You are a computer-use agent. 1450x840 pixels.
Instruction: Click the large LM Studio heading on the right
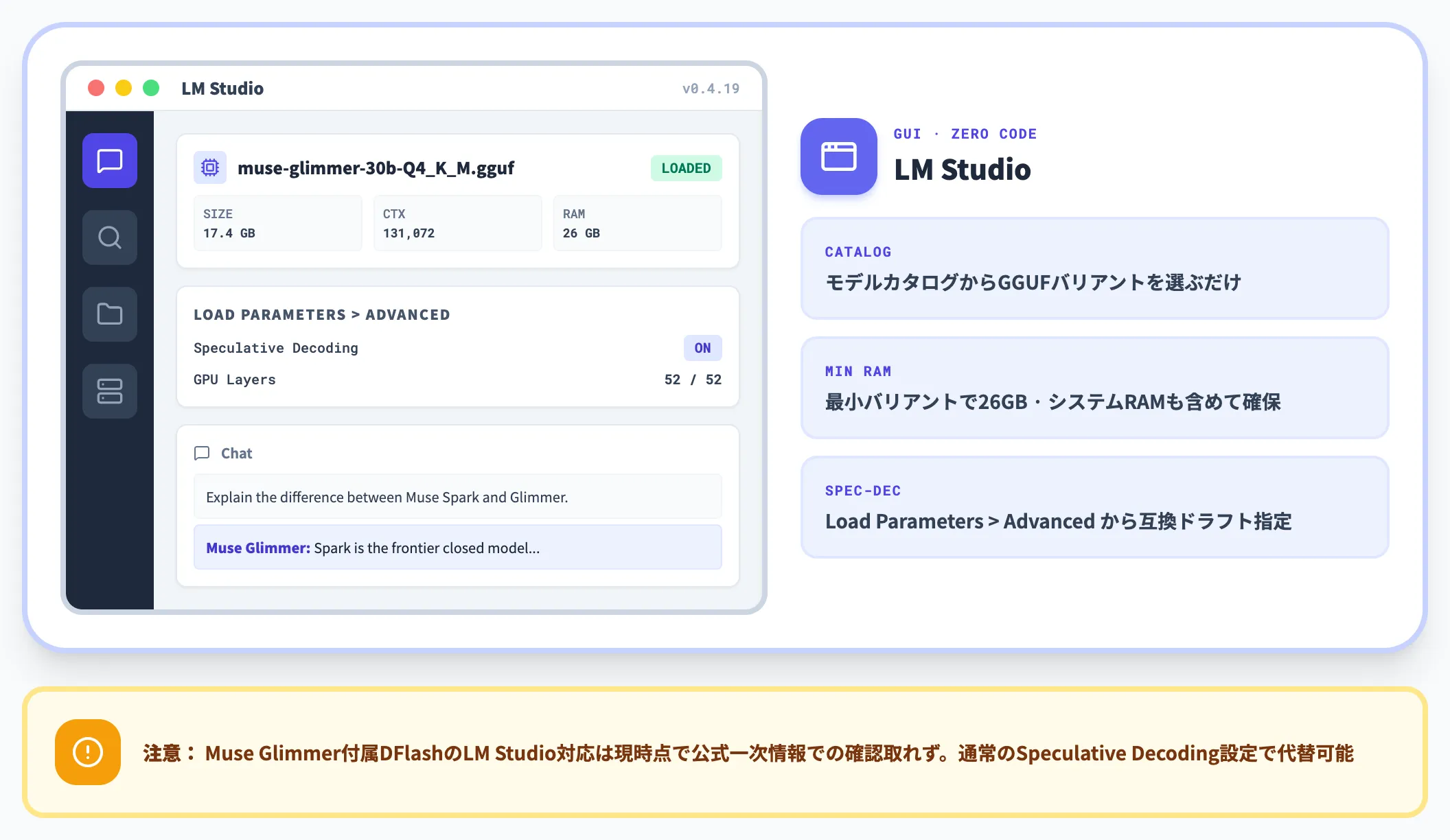click(962, 170)
